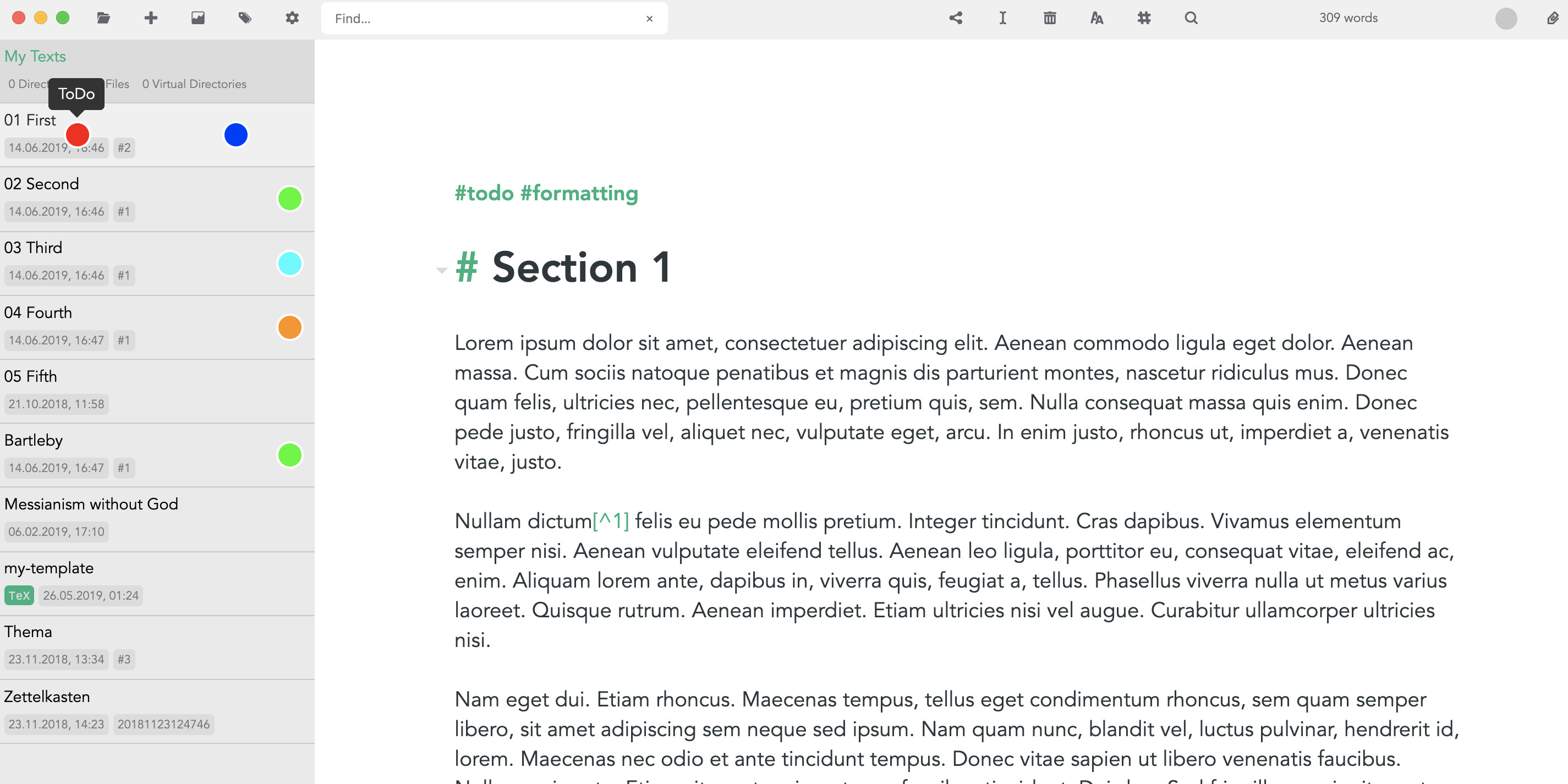Screen dimensions: 1568x784
Task: Click the 309 words counter
Action: pos(1347,18)
